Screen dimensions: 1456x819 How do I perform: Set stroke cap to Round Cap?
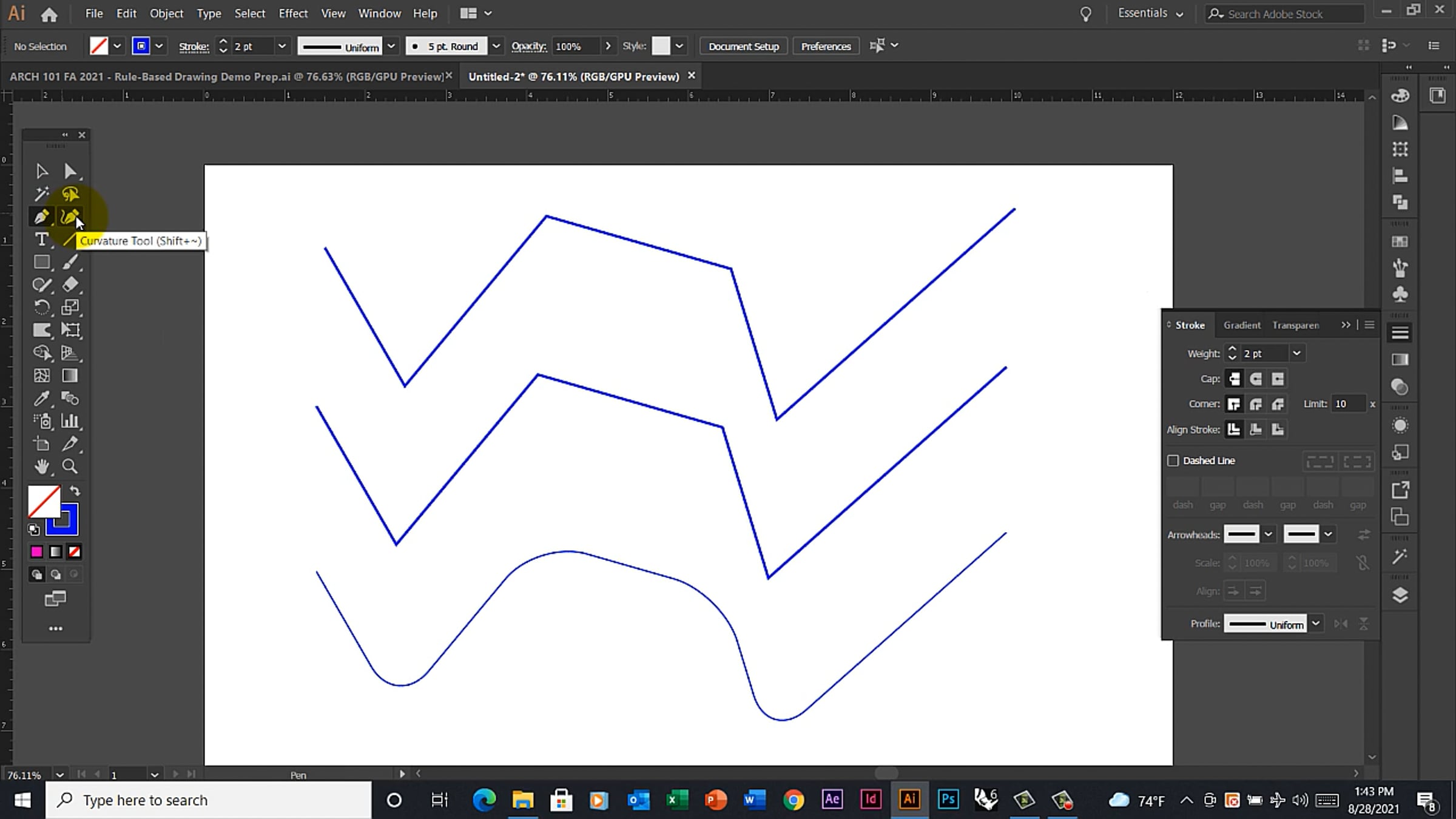[x=1256, y=379]
